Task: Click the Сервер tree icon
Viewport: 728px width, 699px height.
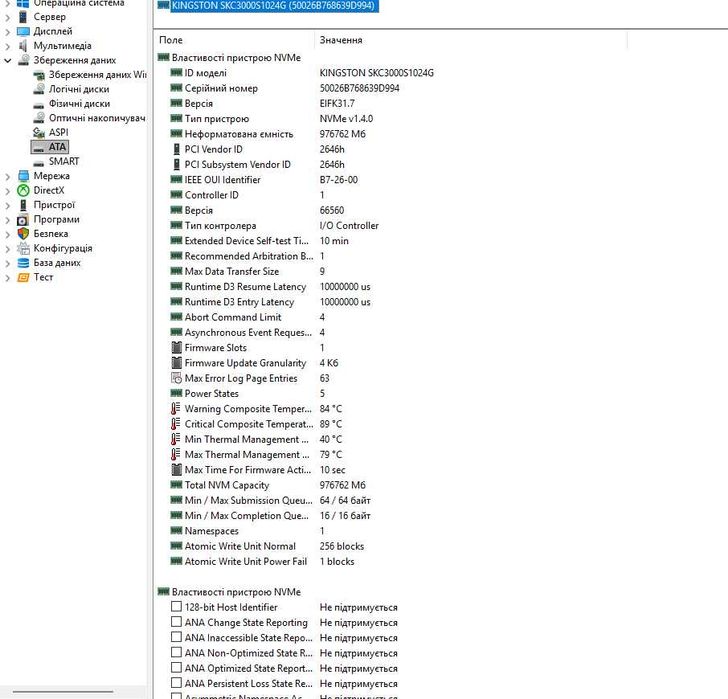Action: tap(23, 17)
